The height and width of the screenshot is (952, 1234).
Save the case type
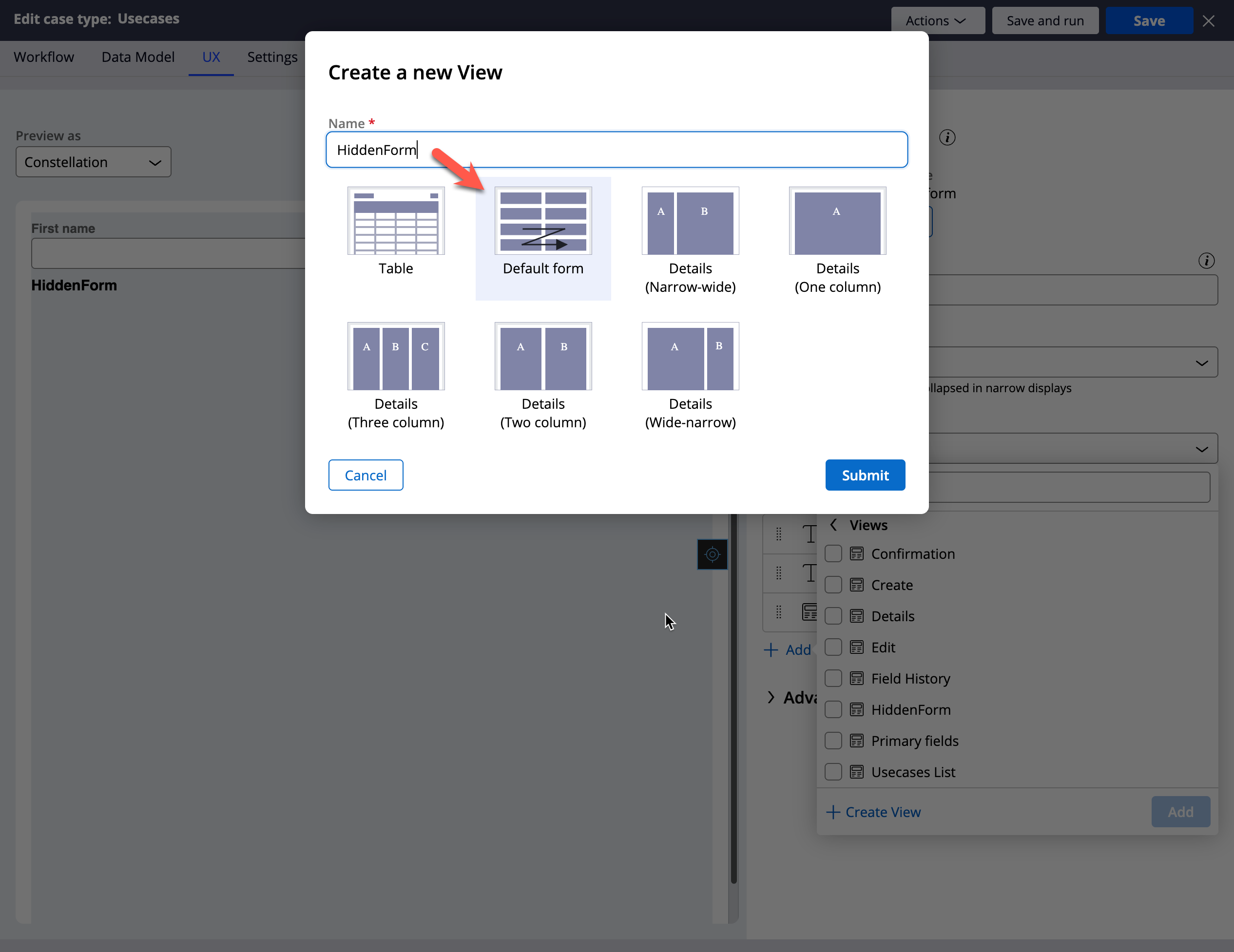tap(1149, 21)
